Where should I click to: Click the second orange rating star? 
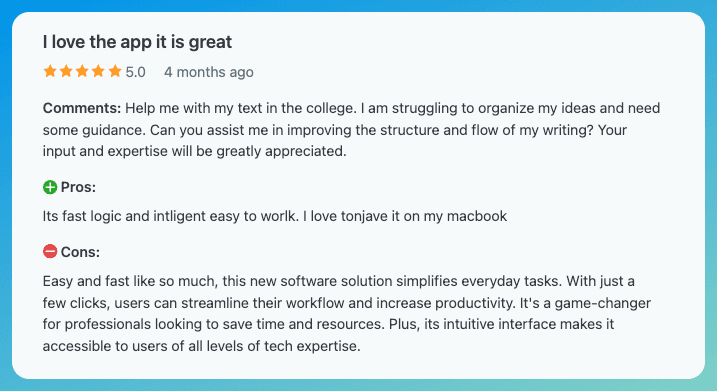coord(66,71)
